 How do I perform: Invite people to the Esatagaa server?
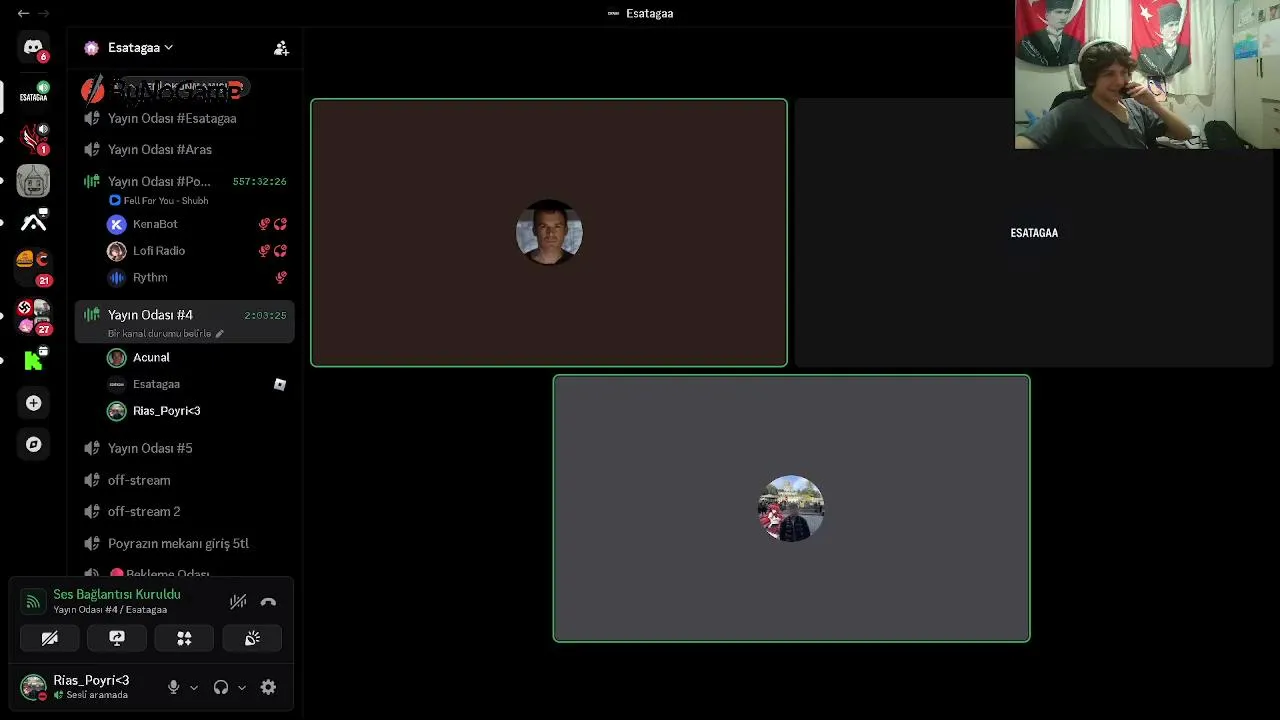[x=281, y=48]
